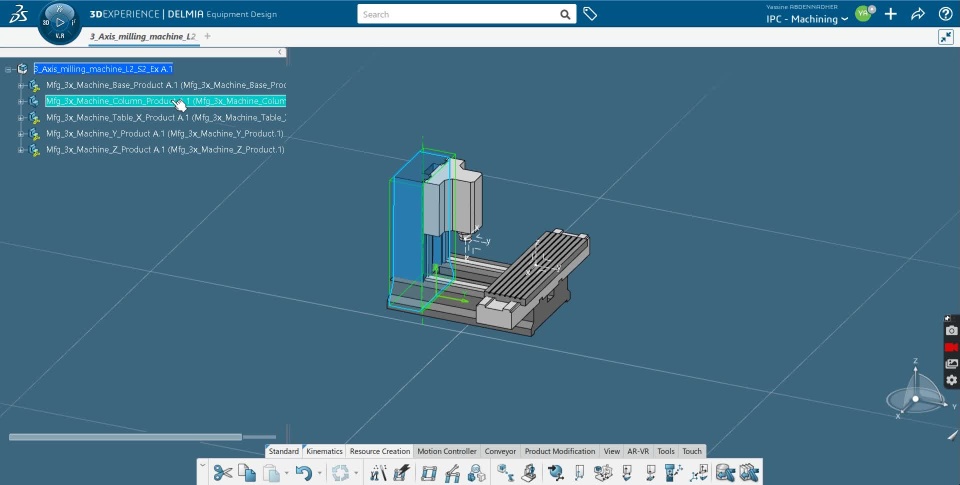Click the horizontal scrollbar under the tree
The image size is (960, 485).
click(125, 437)
